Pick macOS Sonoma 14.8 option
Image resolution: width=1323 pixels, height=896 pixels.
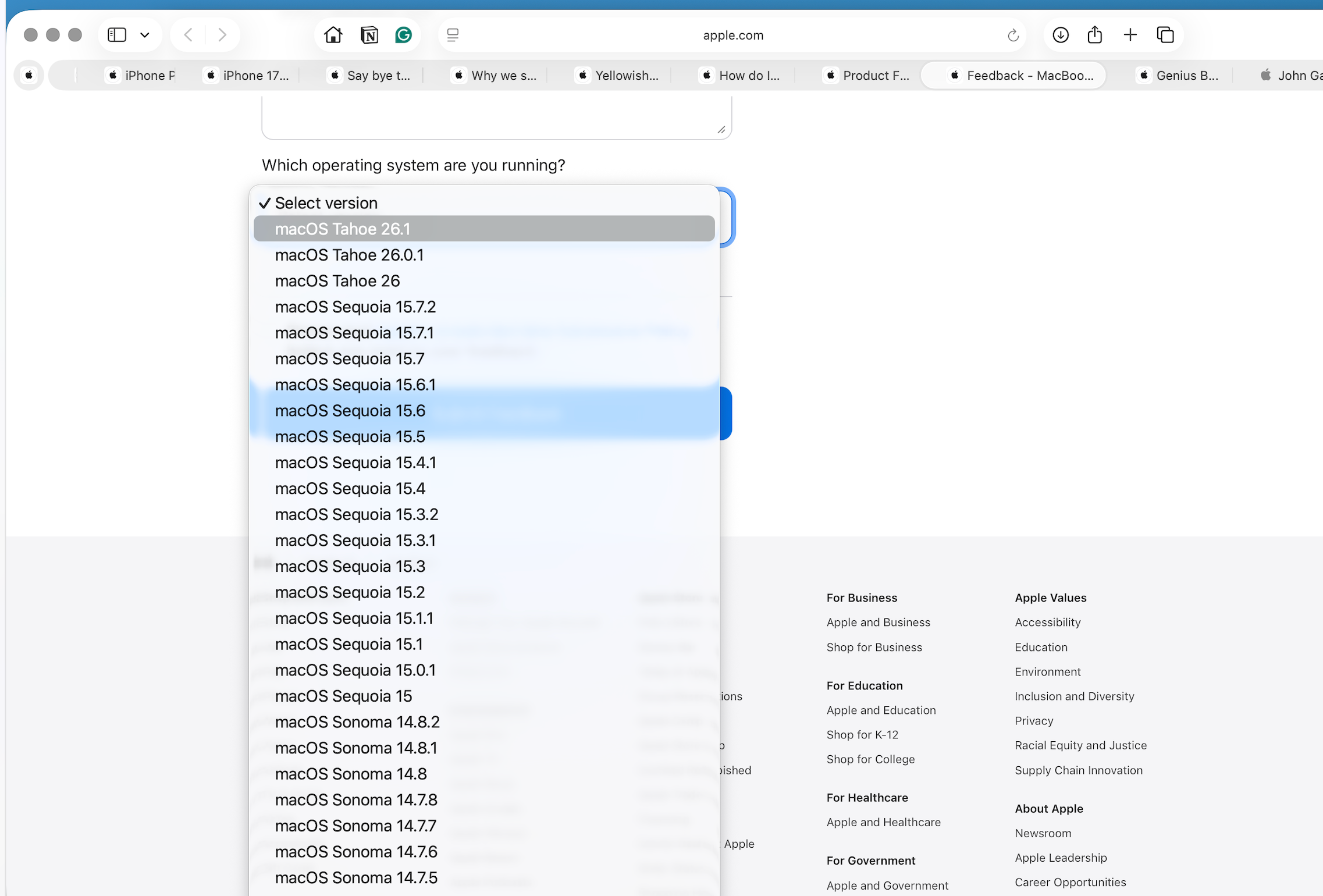click(351, 774)
